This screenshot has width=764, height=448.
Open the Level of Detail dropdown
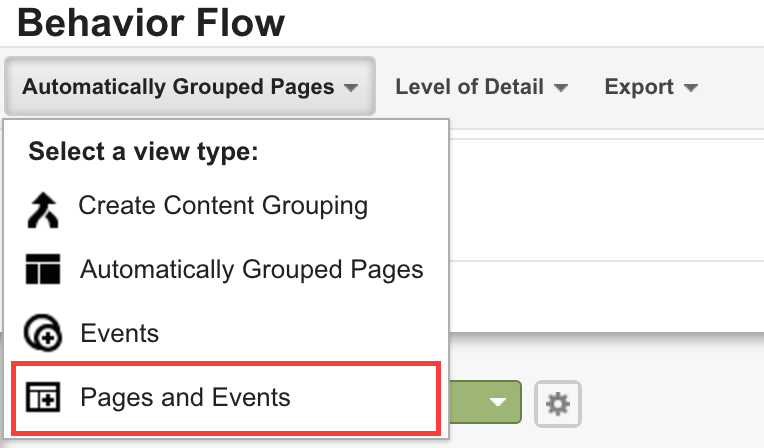(x=481, y=87)
